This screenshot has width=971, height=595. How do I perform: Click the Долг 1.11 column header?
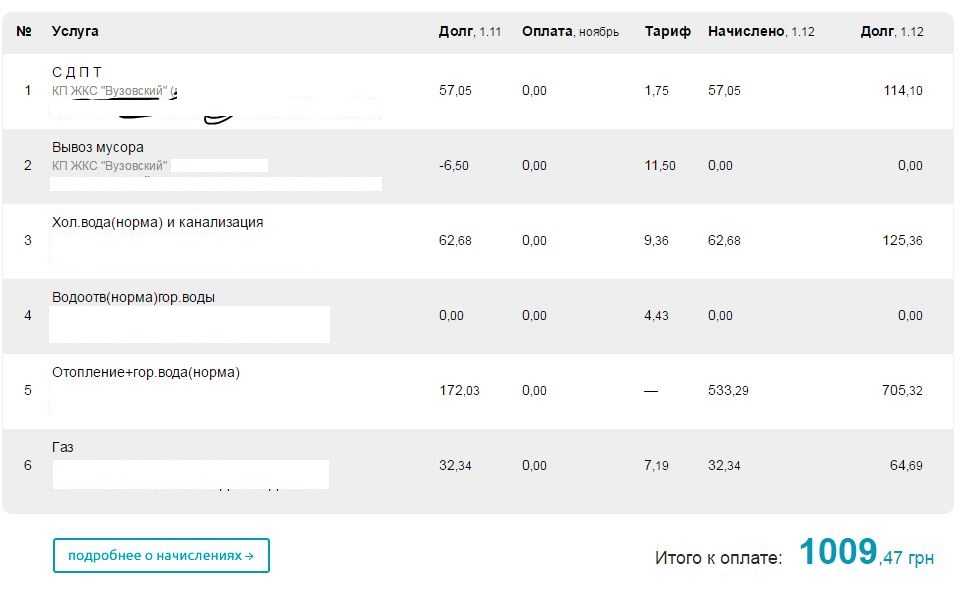click(470, 32)
